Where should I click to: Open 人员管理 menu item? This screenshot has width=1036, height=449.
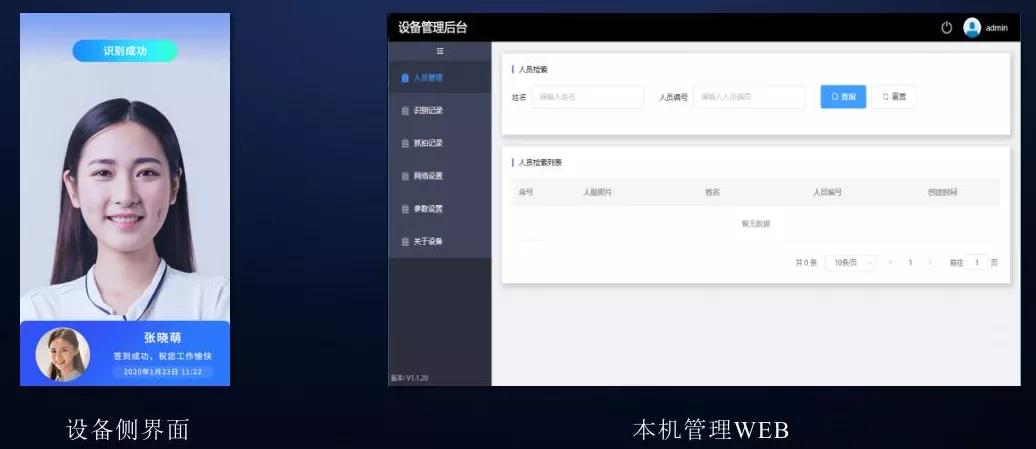tap(439, 78)
